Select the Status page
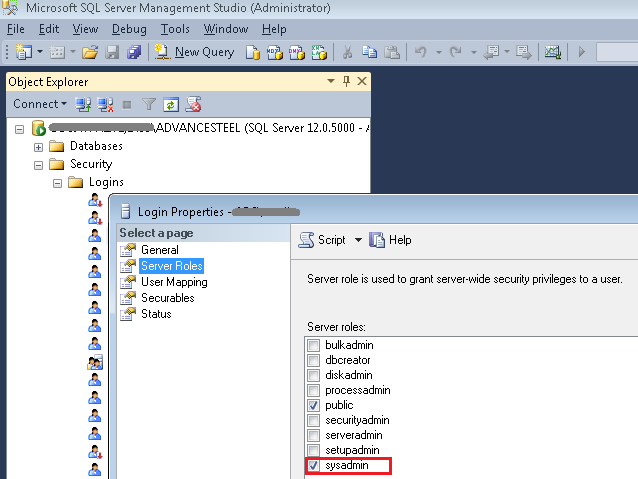Screen dimensions: 638x479 click(x=156, y=314)
